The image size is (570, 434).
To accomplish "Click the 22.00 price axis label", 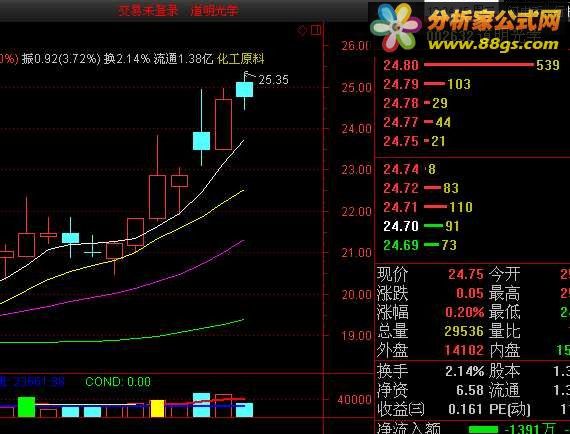I will point(356,212).
